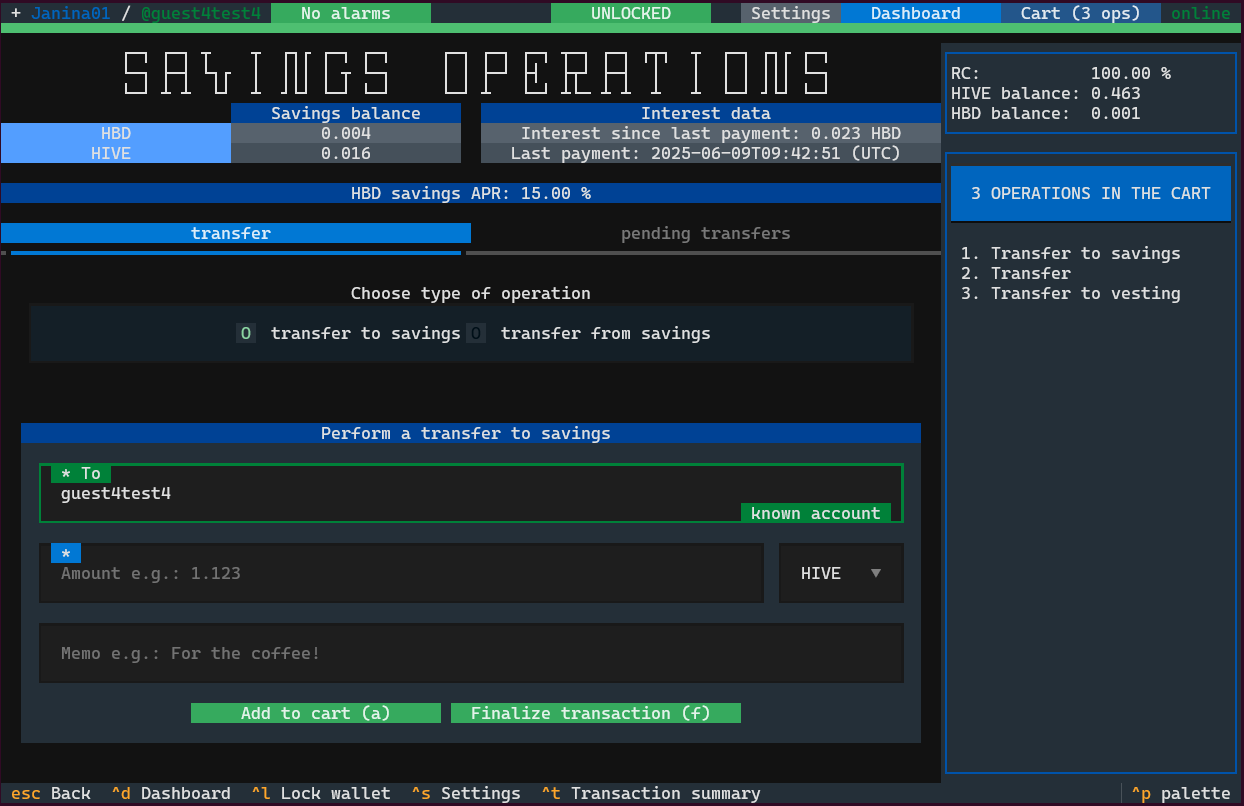This screenshot has height=806, width=1244.
Task: Click the 'Choose type of operation' label
Action: click(471, 293)
